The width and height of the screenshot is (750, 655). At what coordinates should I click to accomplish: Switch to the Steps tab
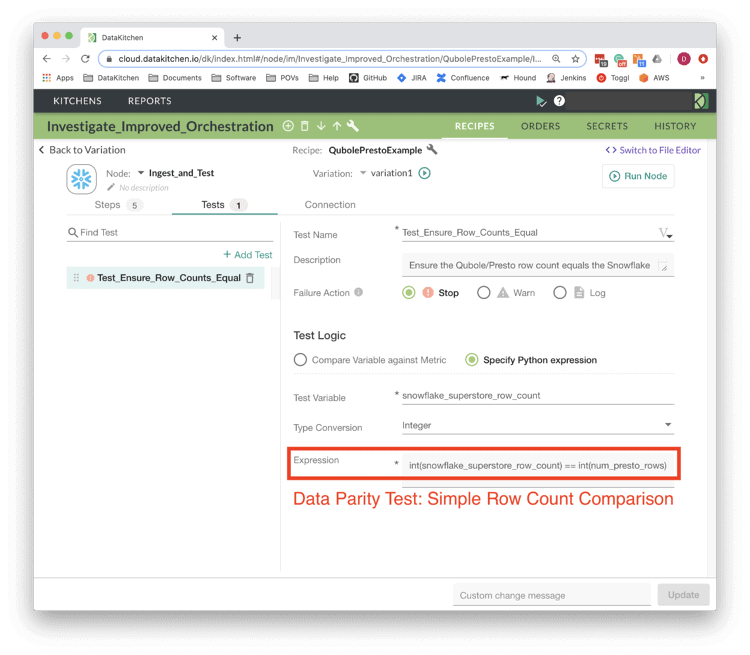(x=107, y=205)
